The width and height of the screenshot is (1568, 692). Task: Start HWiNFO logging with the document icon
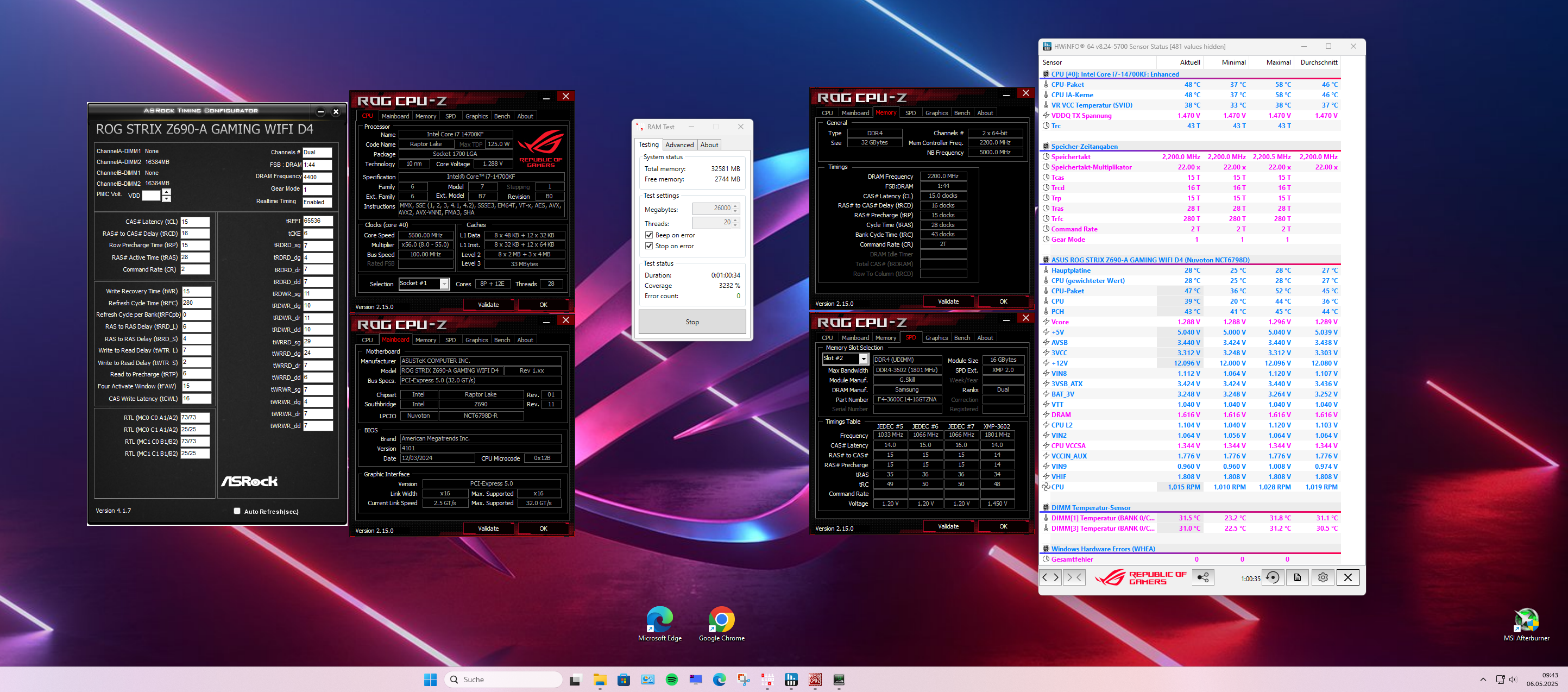[x=1297, y=577]
